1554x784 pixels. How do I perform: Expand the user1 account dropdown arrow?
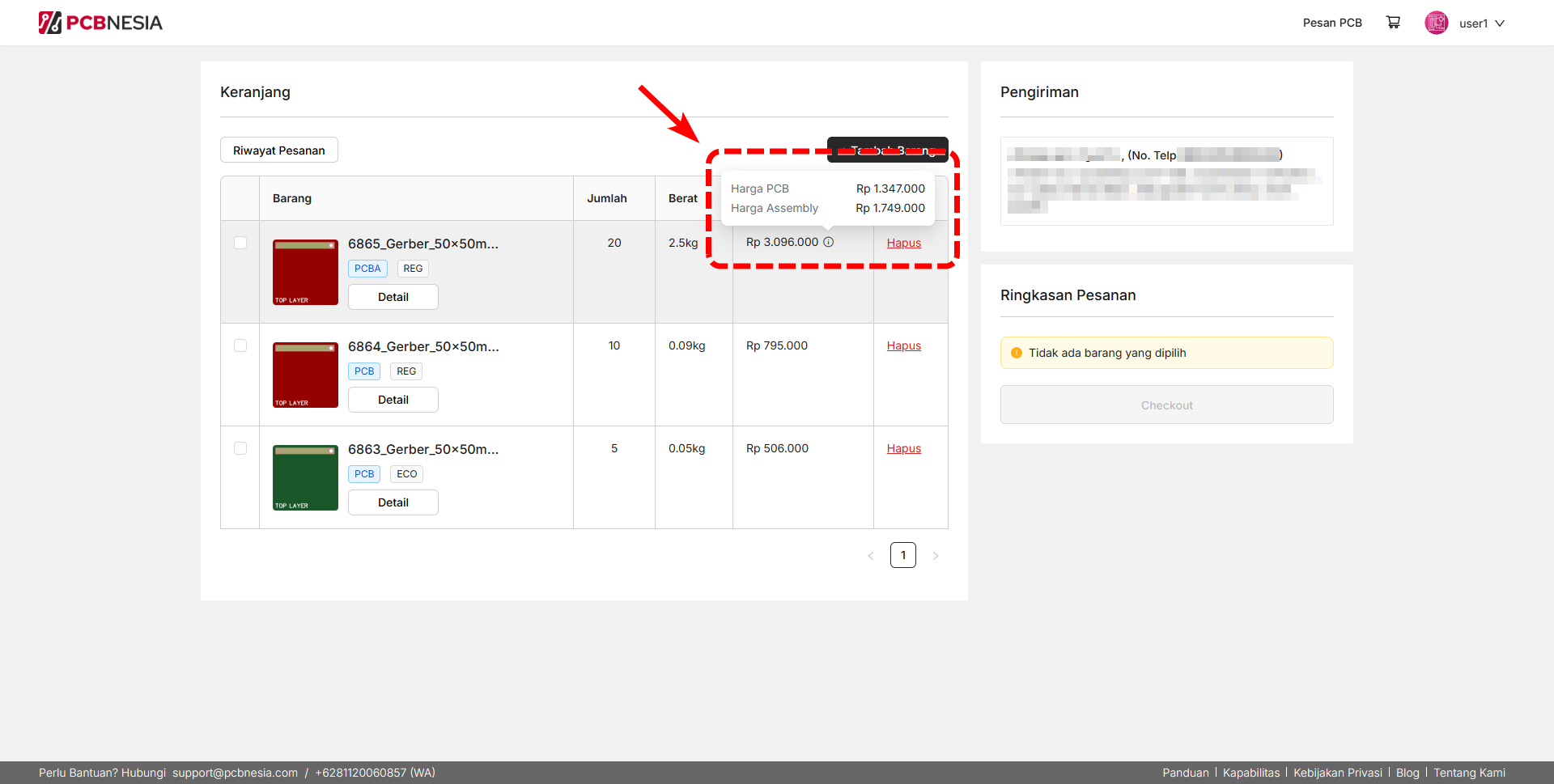click(x=1500, y=23)
